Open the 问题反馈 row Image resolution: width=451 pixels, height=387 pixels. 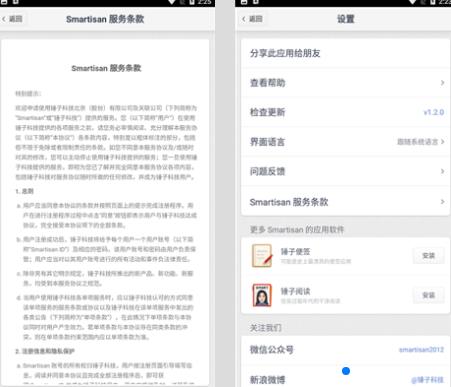tap(345, 171)
